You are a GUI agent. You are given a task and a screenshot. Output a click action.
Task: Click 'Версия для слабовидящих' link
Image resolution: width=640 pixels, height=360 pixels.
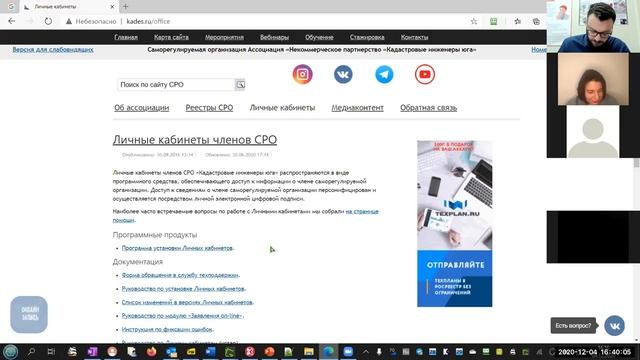point(53,50)
